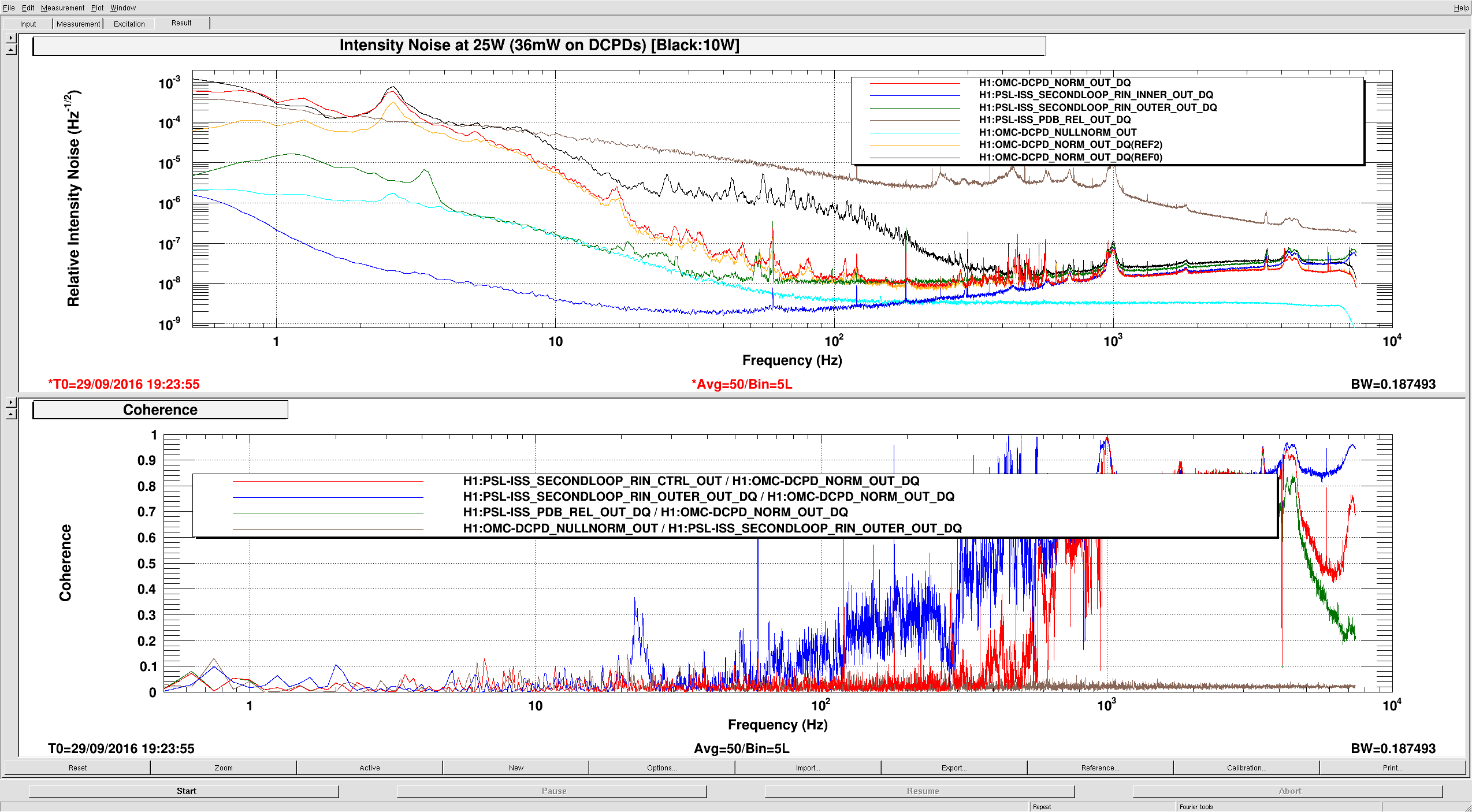Click right-arrow button beside Coherence plot

pyautogui.click(x=11, y=402)
